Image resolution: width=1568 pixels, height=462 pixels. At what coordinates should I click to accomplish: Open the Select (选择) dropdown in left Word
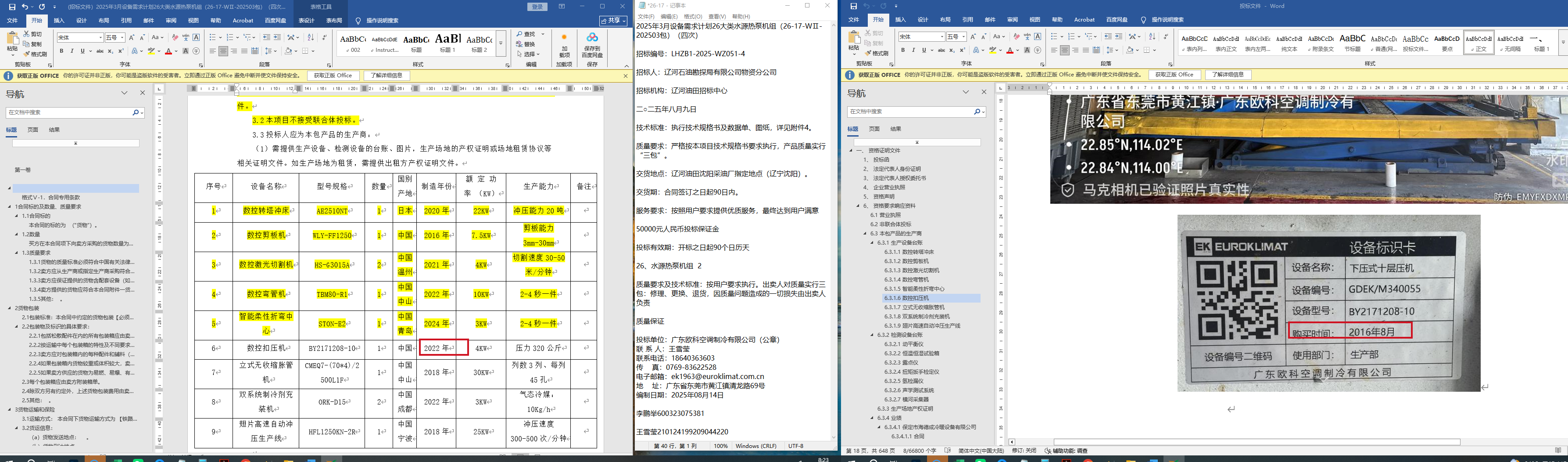(x=528, y=54)
